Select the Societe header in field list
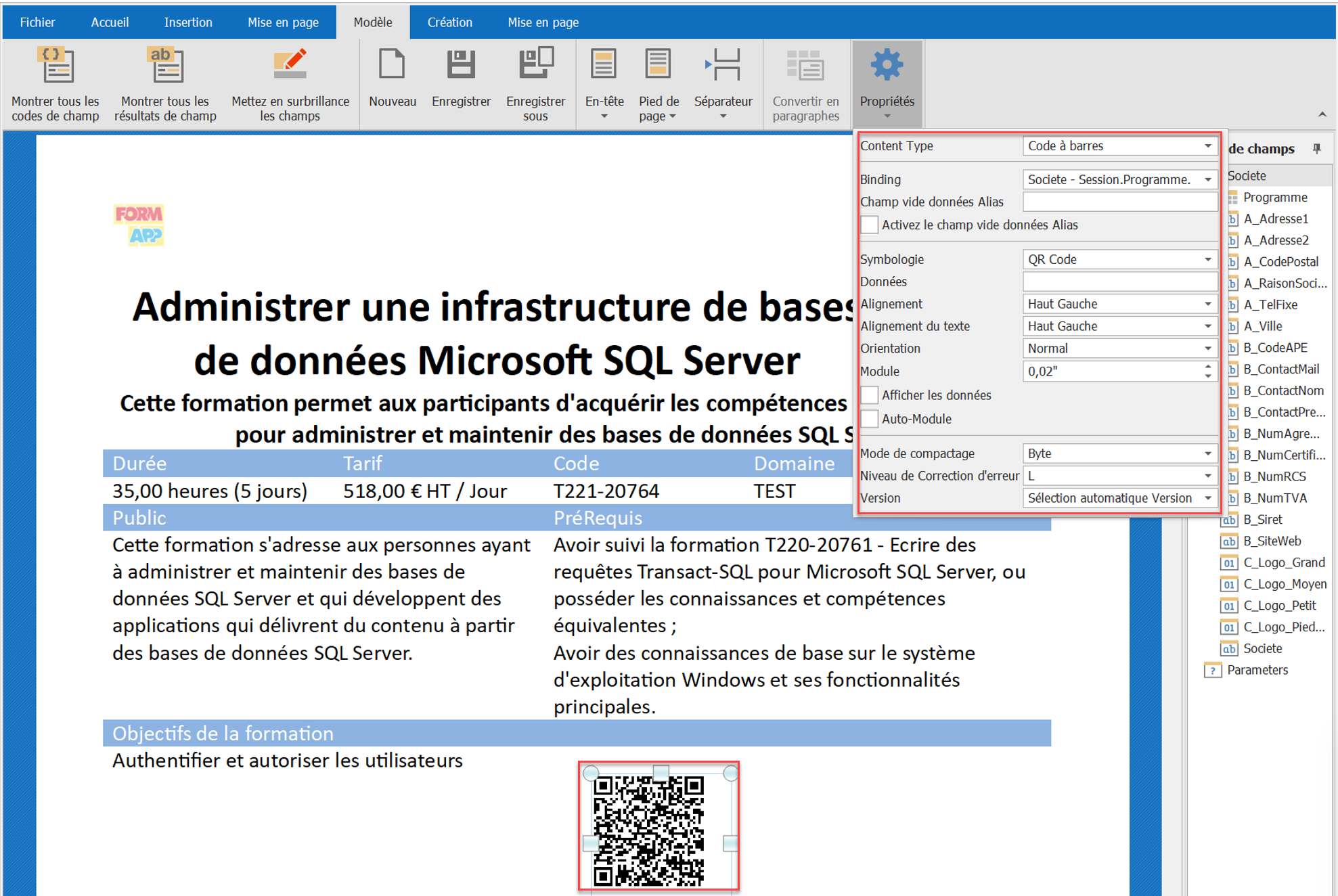This screenshot has width=1338, height=896. tap(1247, 175)
